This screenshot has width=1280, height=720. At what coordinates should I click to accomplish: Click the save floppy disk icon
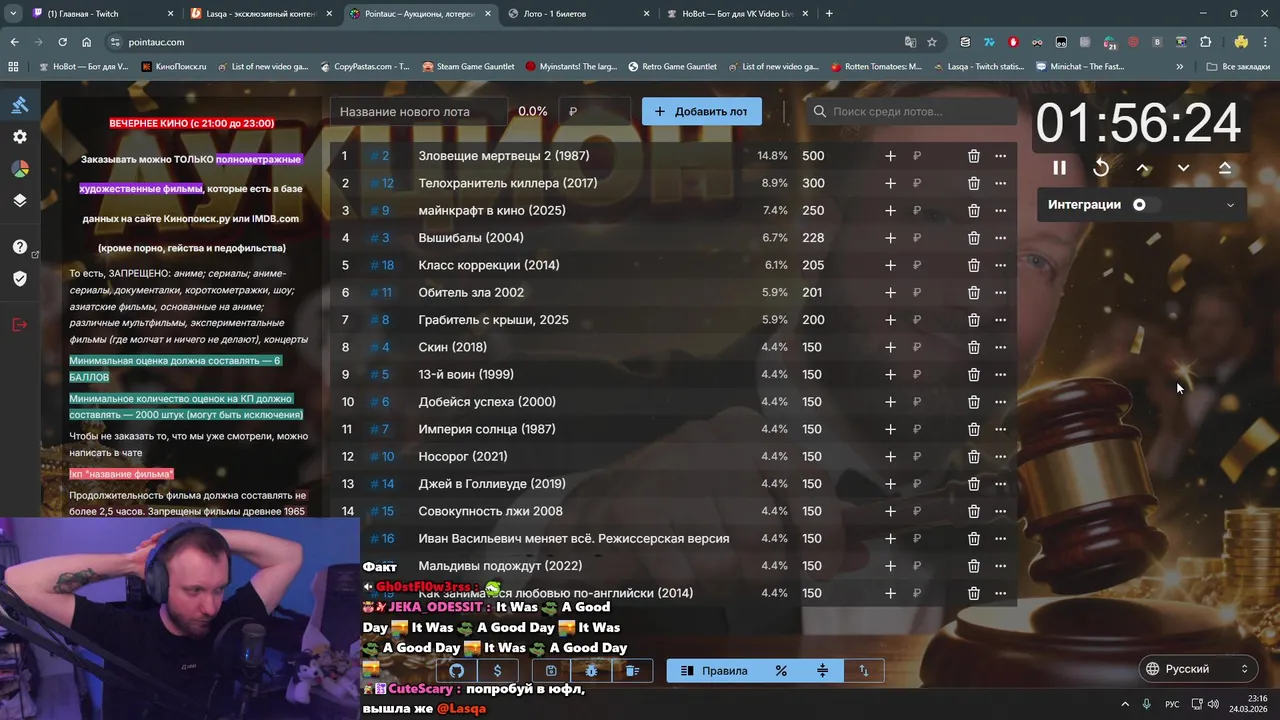click(551, 671)
